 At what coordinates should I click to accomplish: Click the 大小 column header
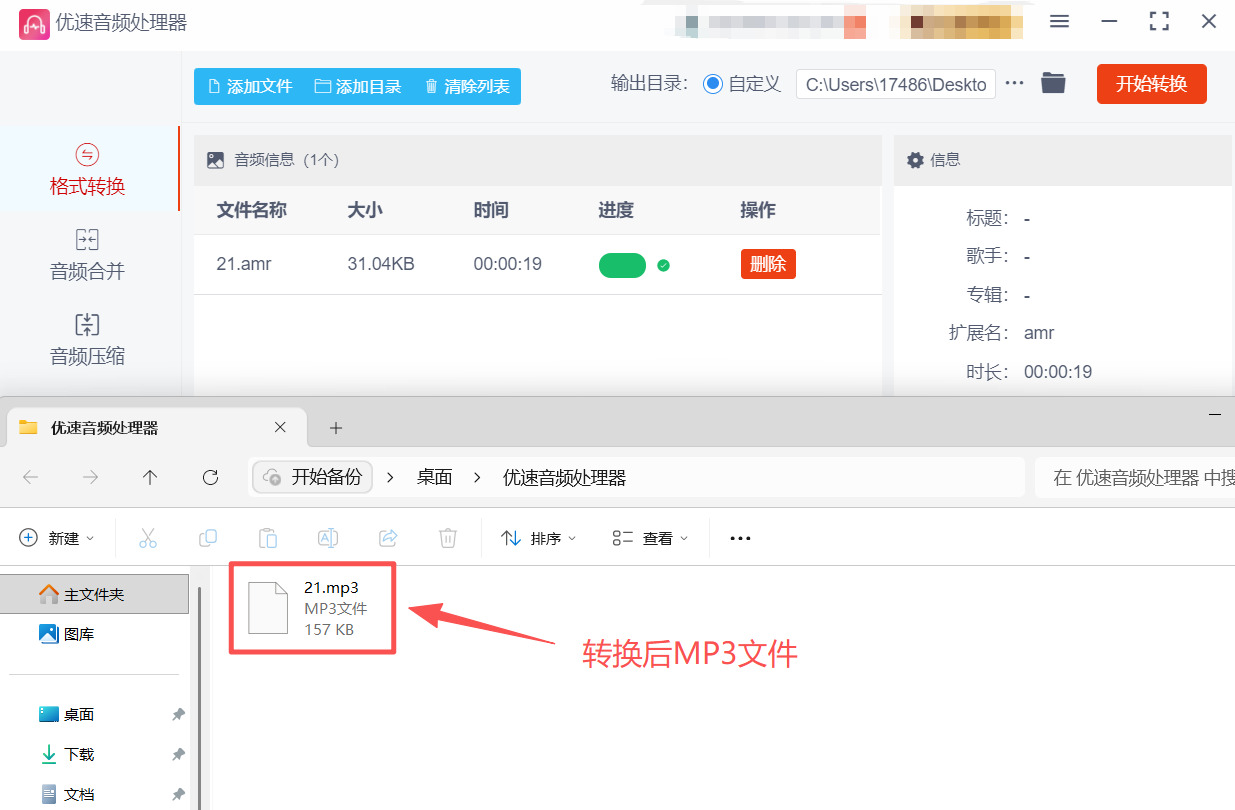tap(365, 210)
